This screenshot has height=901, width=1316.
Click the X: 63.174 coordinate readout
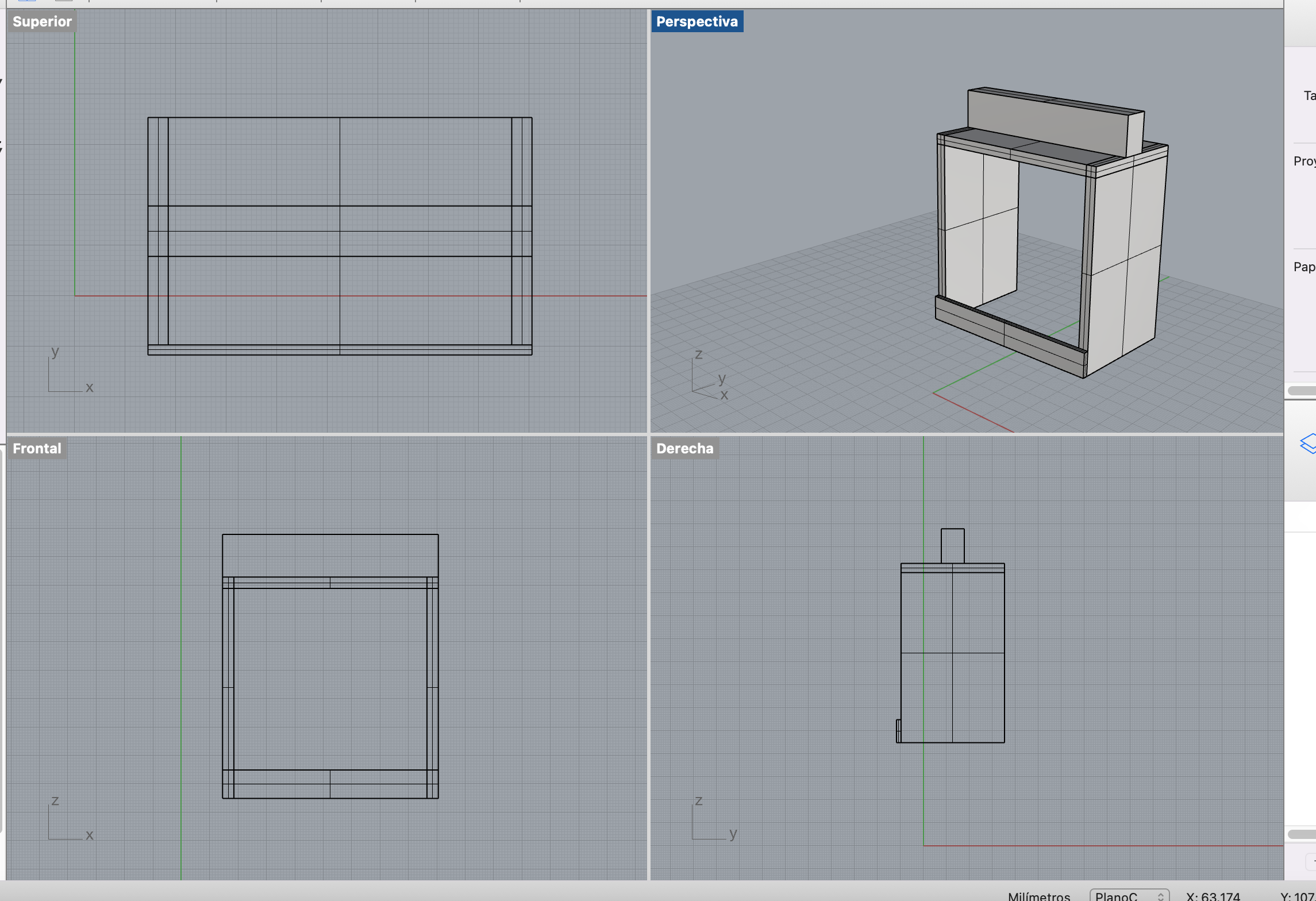1213,896
